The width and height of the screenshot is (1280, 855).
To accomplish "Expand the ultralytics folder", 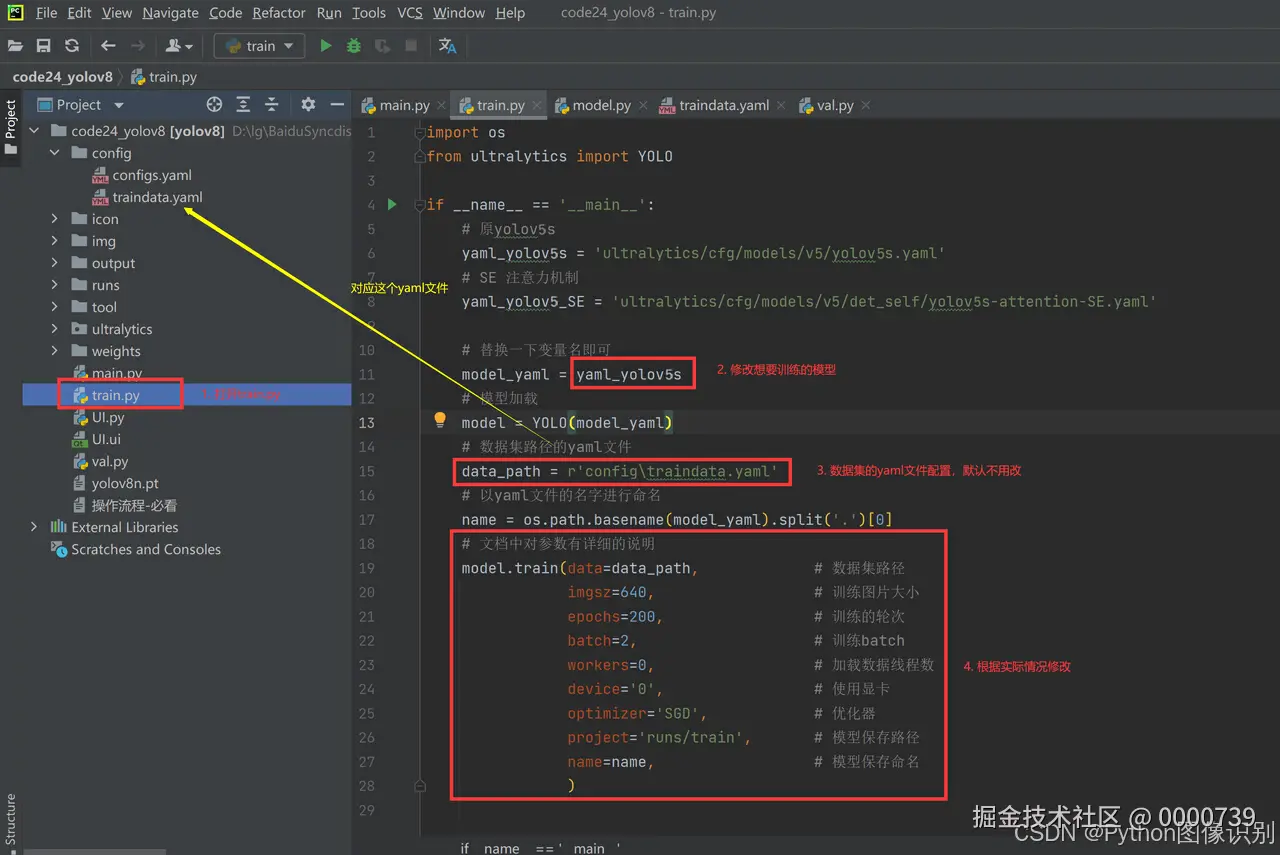I will pyautogui.click(x=55, y=329).
